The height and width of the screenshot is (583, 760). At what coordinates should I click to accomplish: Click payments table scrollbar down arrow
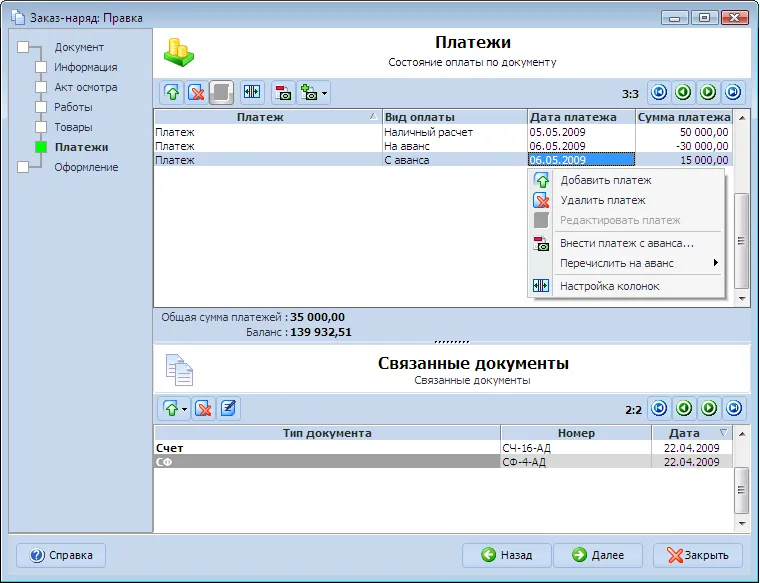[x=742, y=299]
